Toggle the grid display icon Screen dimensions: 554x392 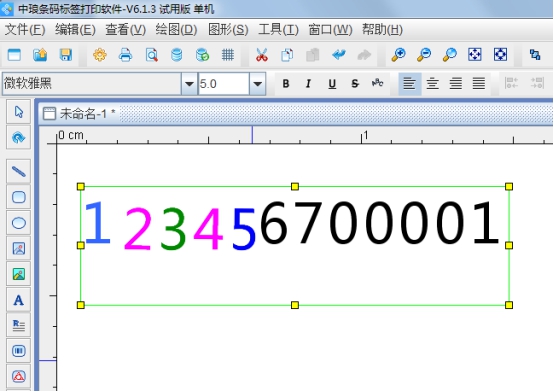tap(228, 55)
